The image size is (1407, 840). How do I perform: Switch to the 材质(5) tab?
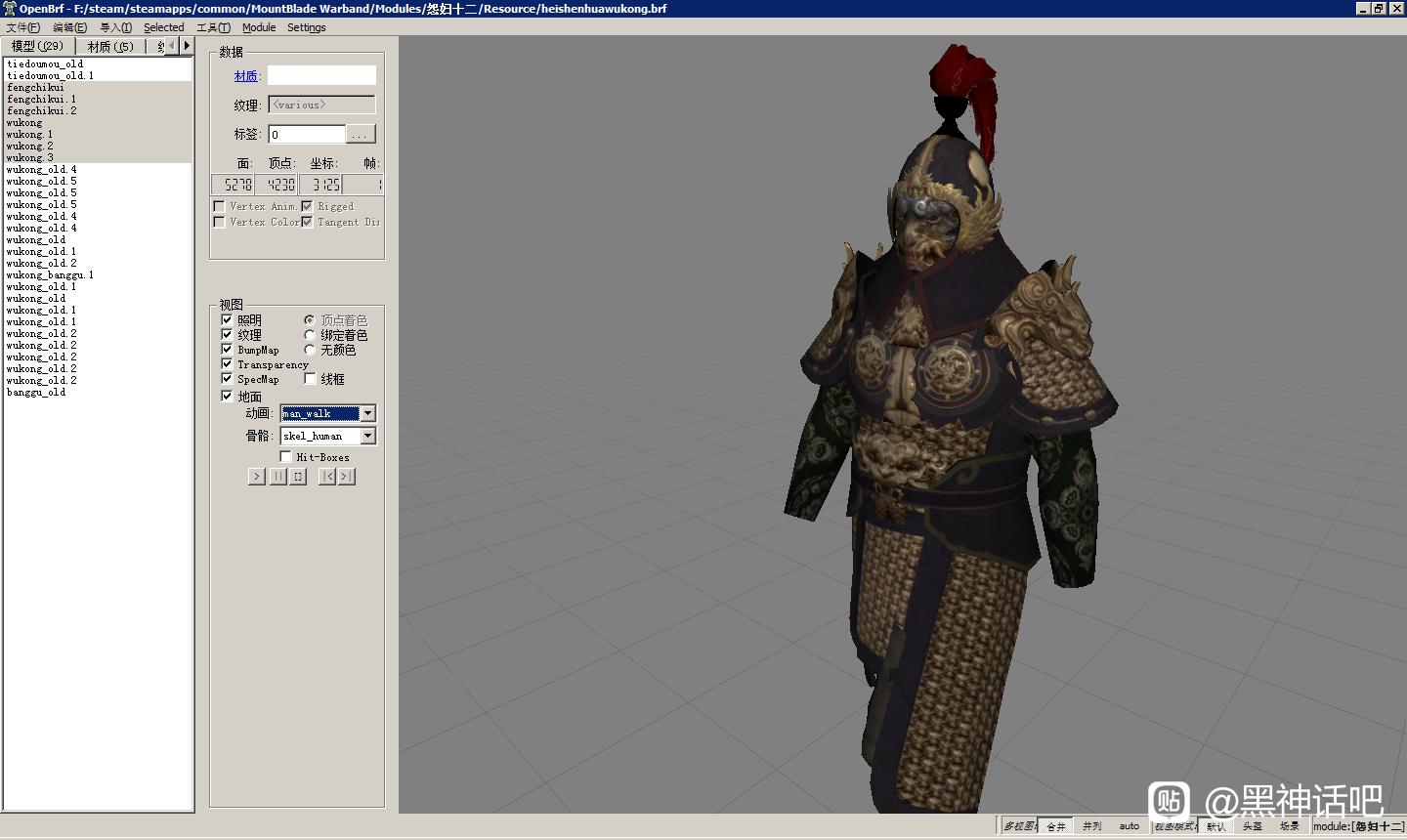[x=110, y=46]
